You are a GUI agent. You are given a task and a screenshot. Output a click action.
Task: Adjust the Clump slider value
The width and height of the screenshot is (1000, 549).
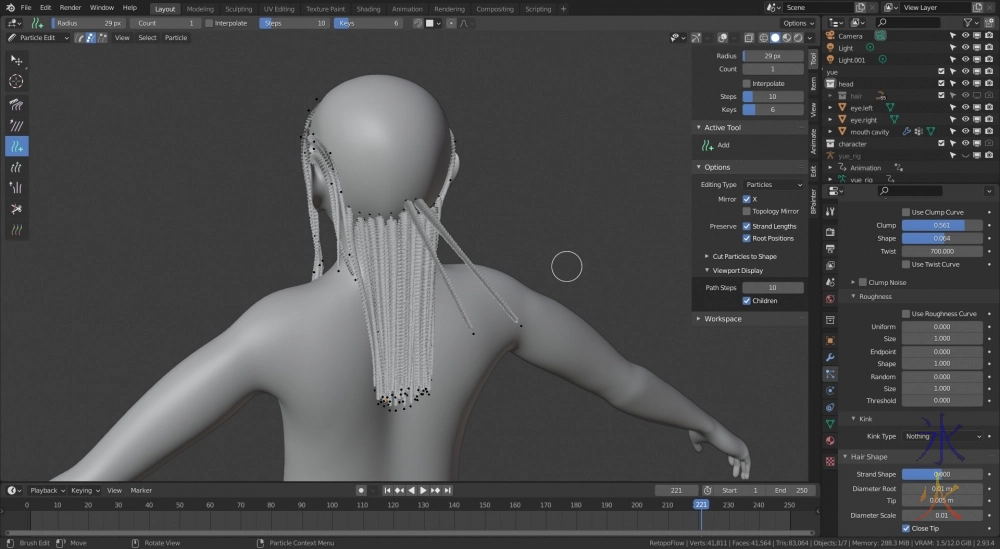click(x=942, y=226)
